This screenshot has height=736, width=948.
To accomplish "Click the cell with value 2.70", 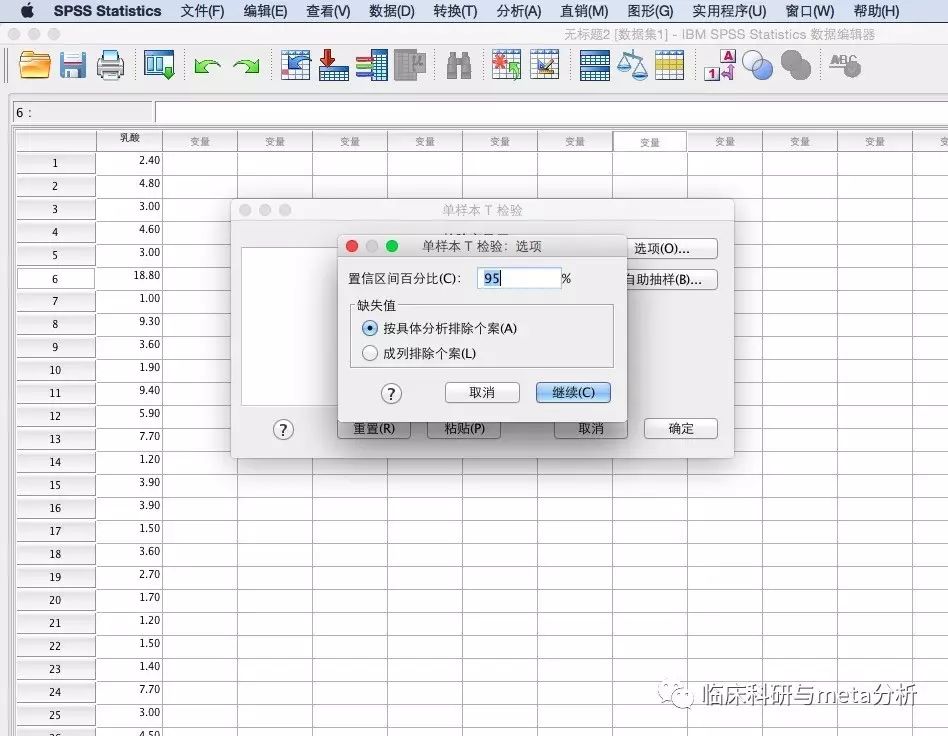I will click(129, 575).
